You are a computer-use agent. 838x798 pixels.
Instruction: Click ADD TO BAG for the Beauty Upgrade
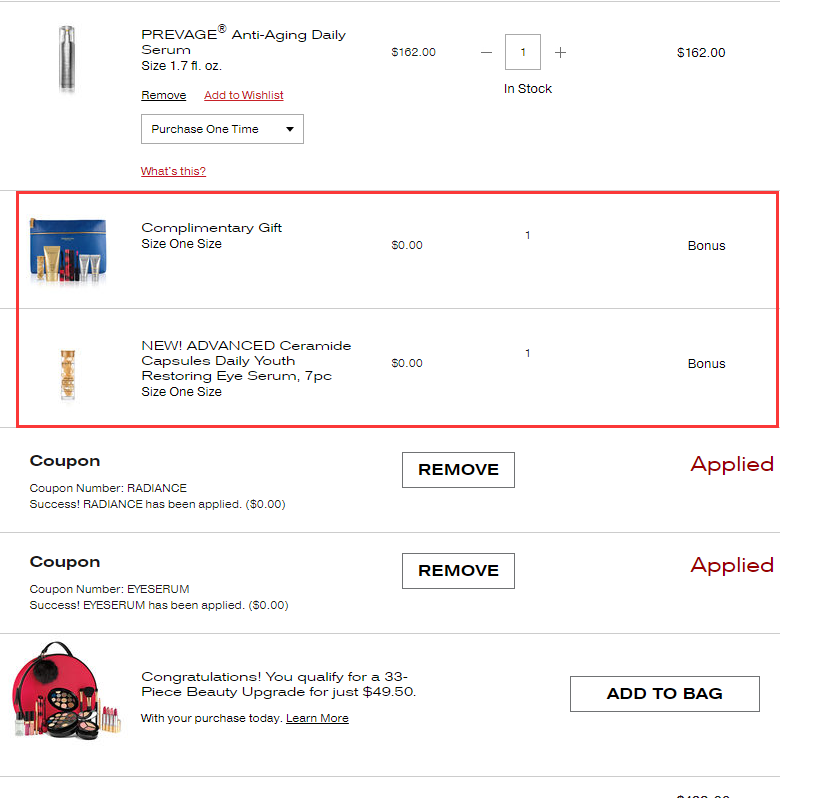coord(664,693)
